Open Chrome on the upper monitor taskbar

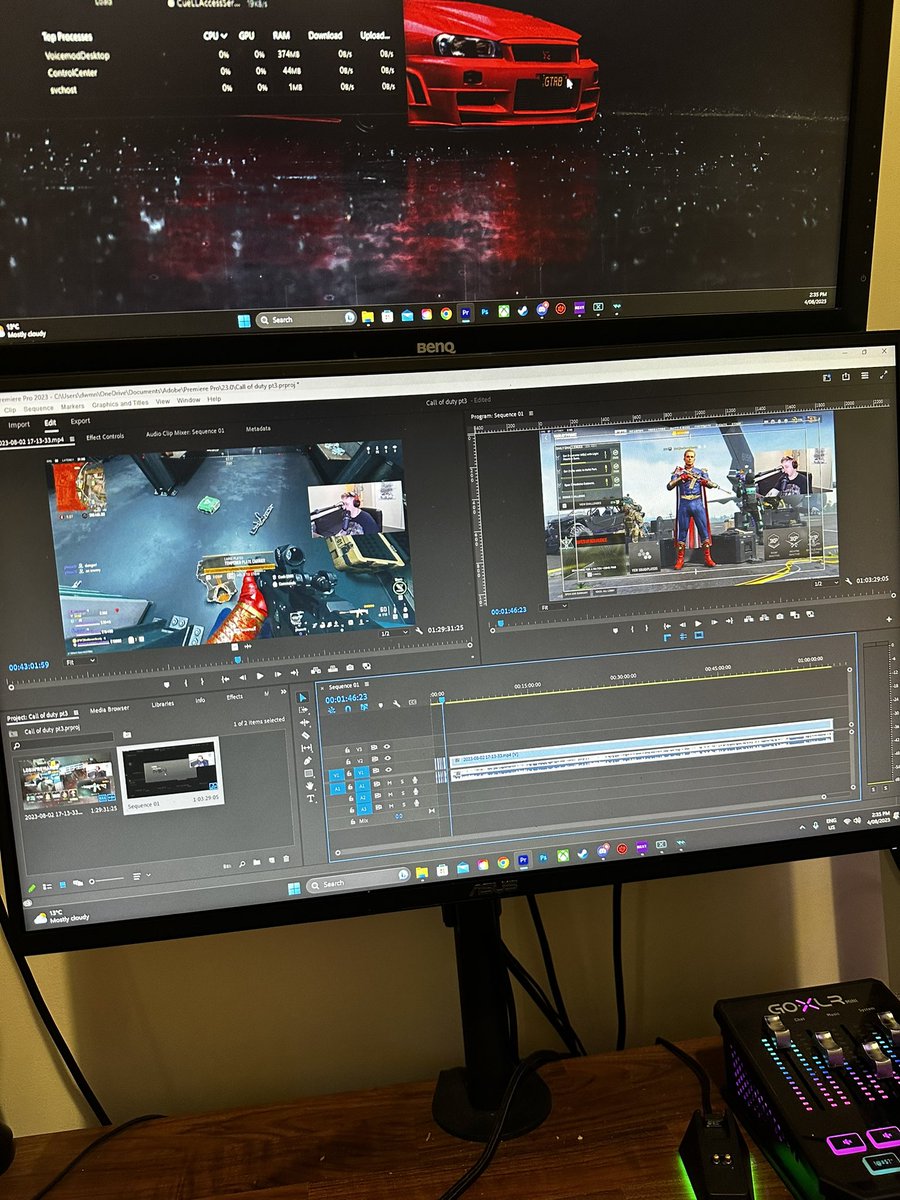[446, 313]
